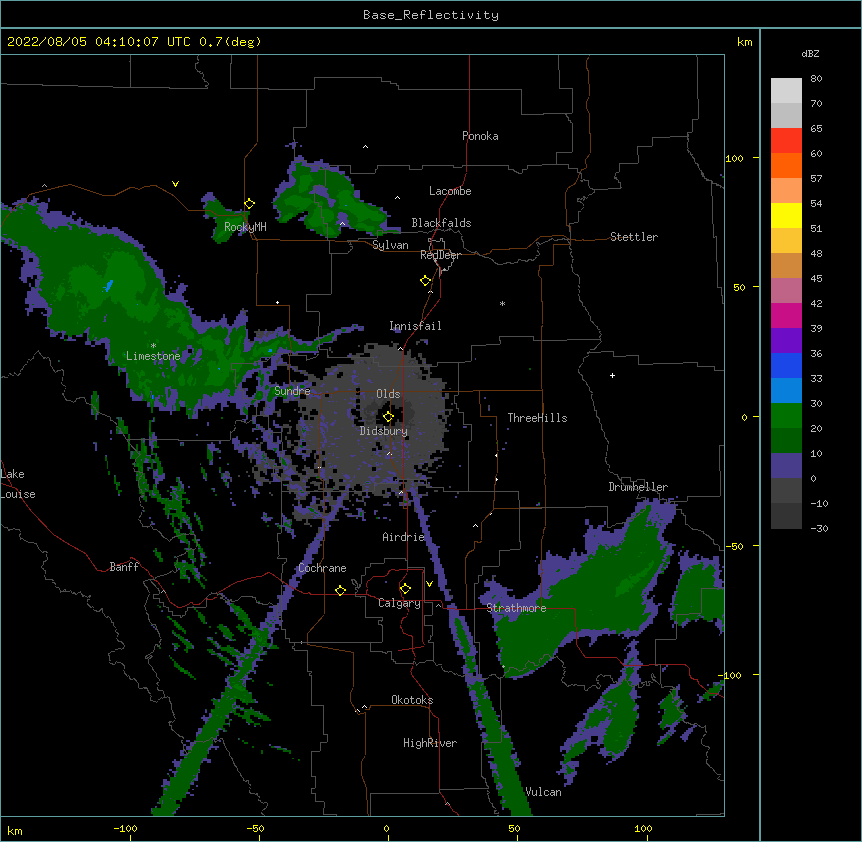862x842 pixels.
Task: Click the -30 value at bottom of legend
Action: (x=819, y=528)
